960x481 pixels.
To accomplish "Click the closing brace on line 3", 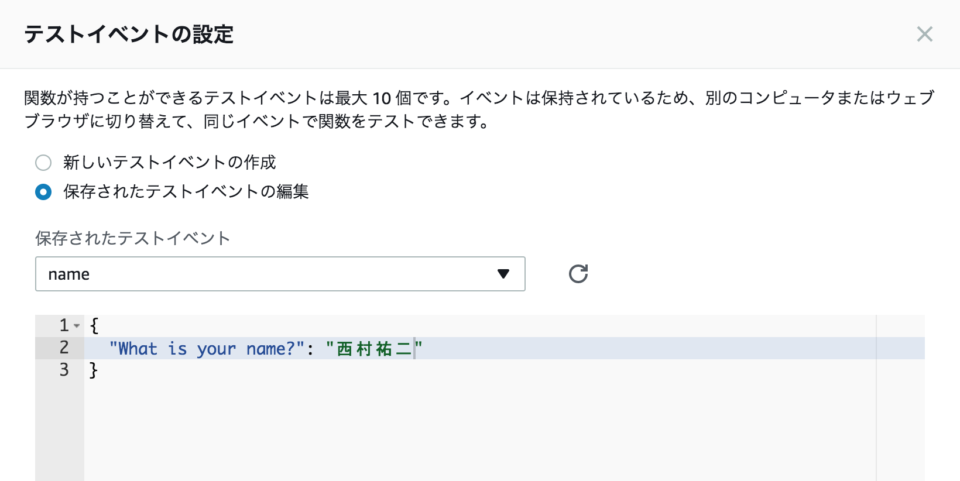I will tap(94, 371).
